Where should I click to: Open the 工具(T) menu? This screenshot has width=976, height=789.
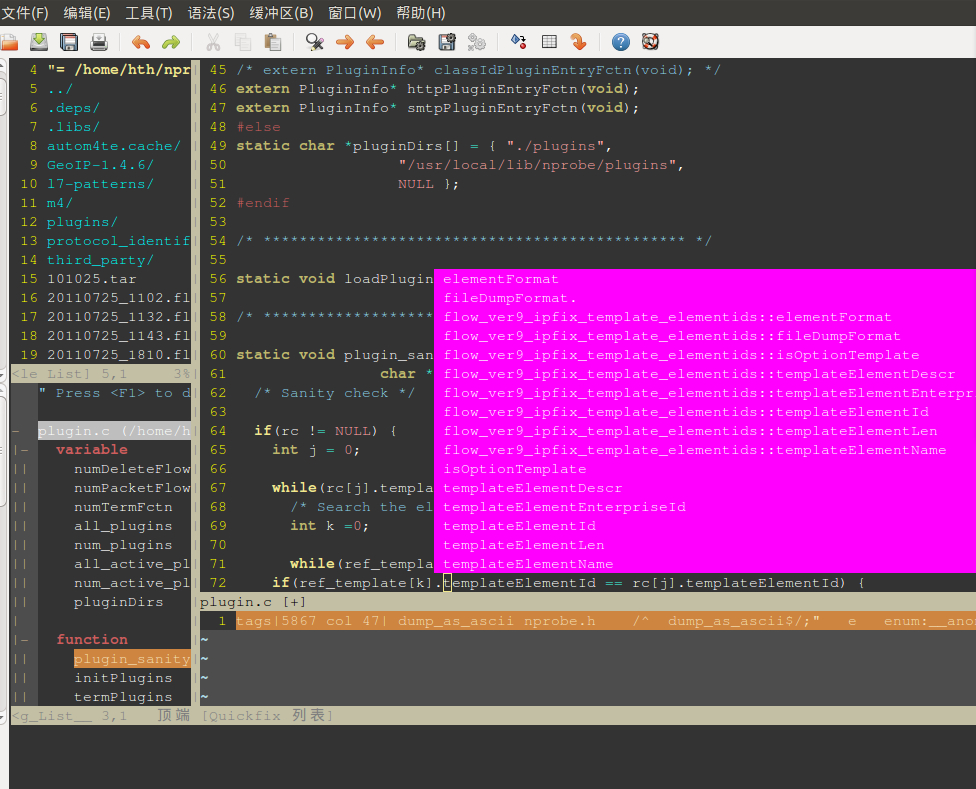149,13
